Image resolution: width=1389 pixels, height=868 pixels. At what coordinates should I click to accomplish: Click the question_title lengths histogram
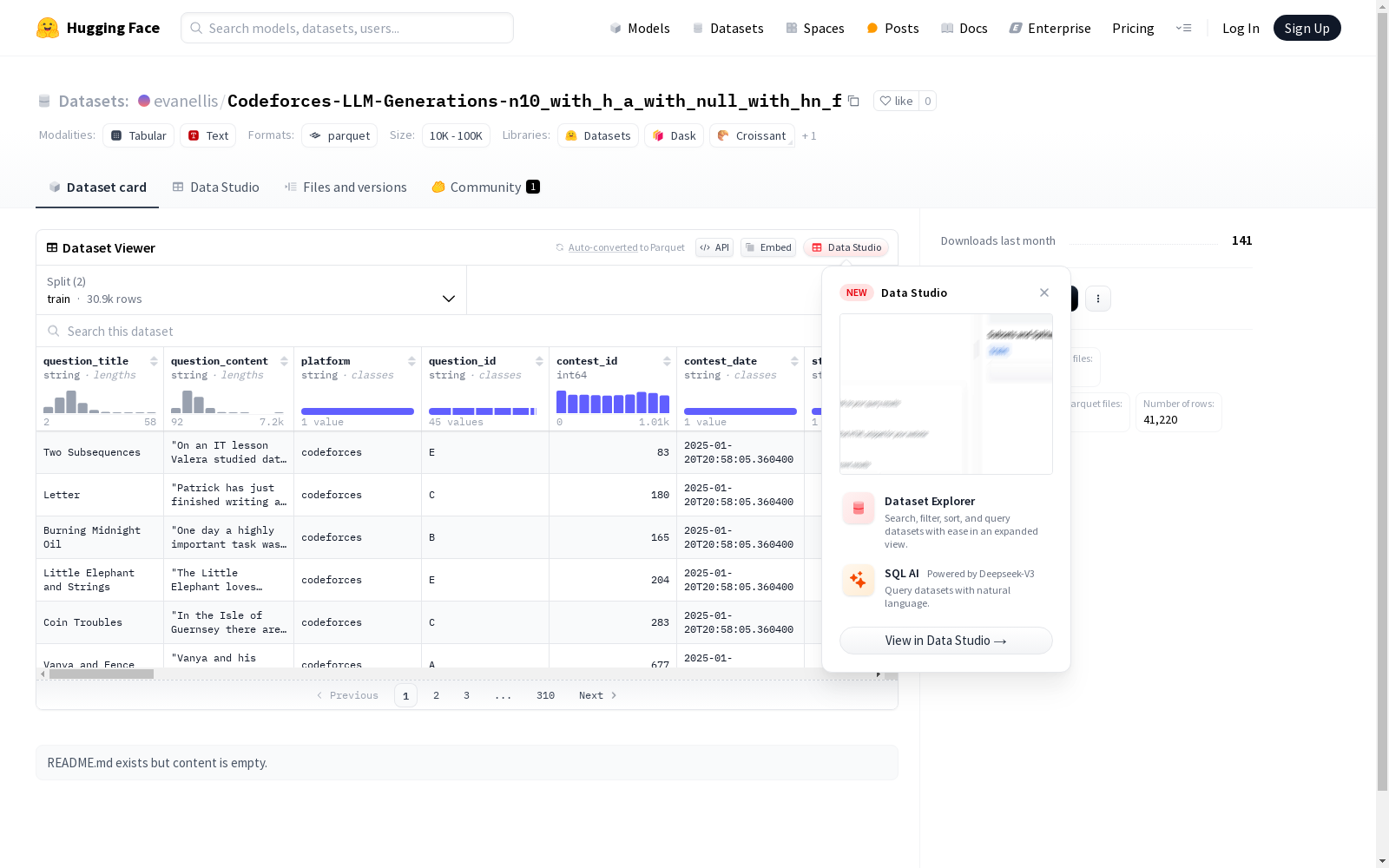100,402
